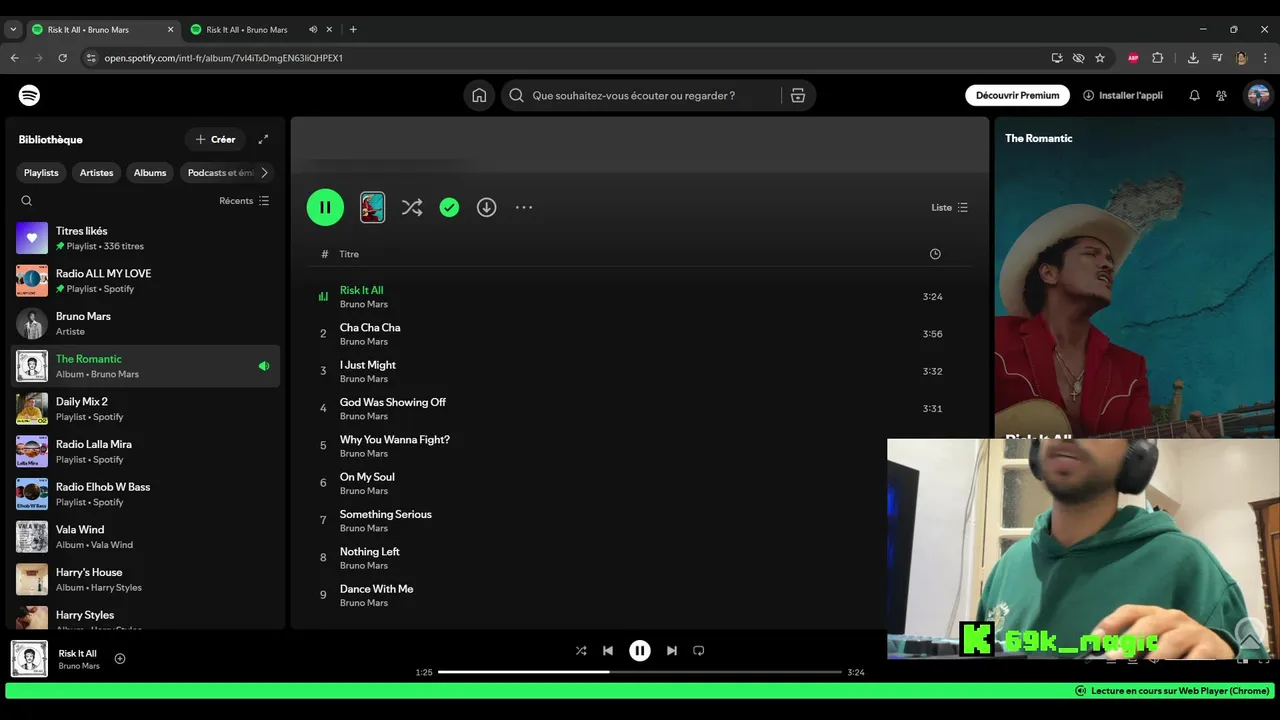Open Vala Wind album
The width and height of the screenshot is (1280, 720).
(x=145, y=537)
